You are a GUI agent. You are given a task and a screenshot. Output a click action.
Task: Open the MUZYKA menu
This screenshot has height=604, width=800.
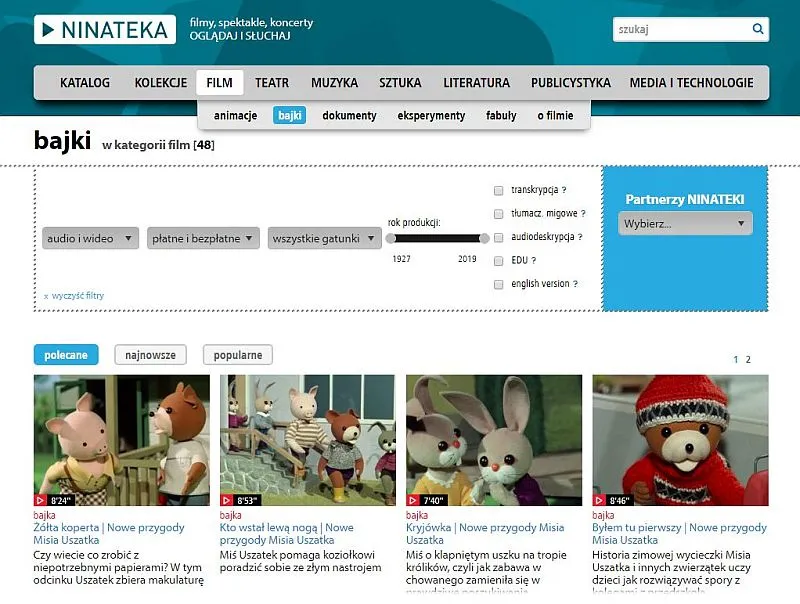point(331,83)
